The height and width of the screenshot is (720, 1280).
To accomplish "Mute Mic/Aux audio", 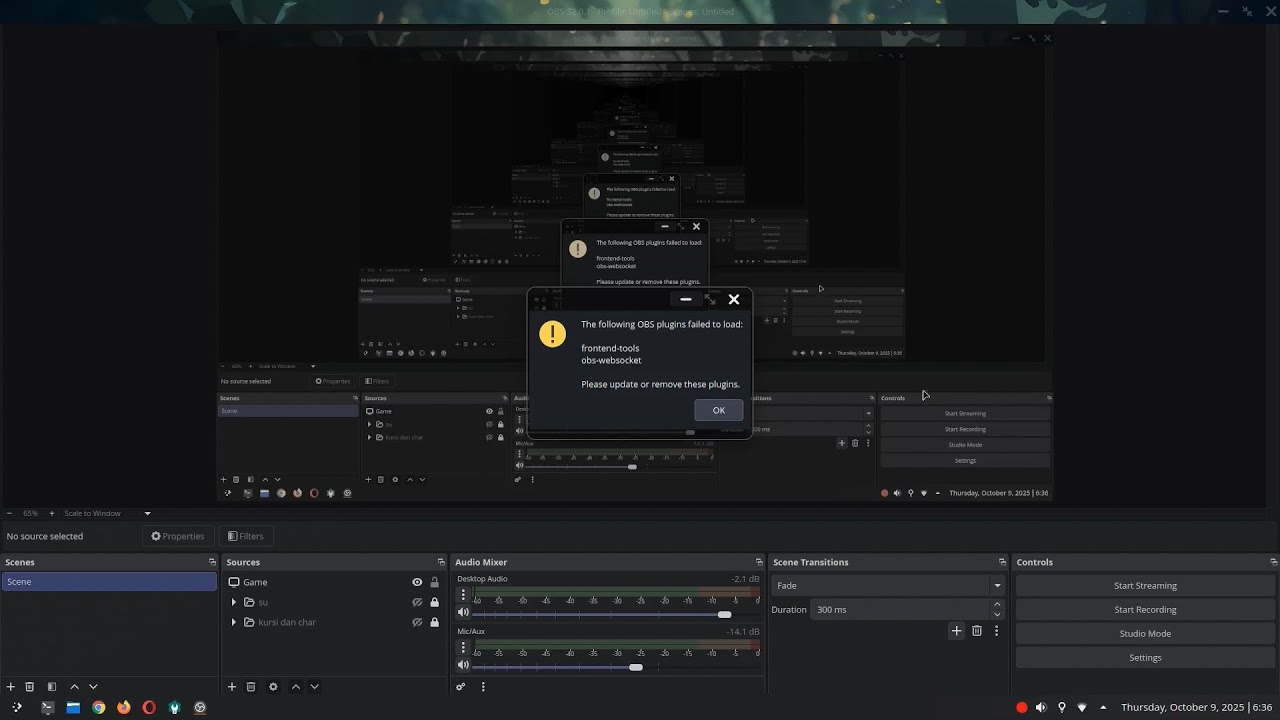I will click(x=463, y=665).
